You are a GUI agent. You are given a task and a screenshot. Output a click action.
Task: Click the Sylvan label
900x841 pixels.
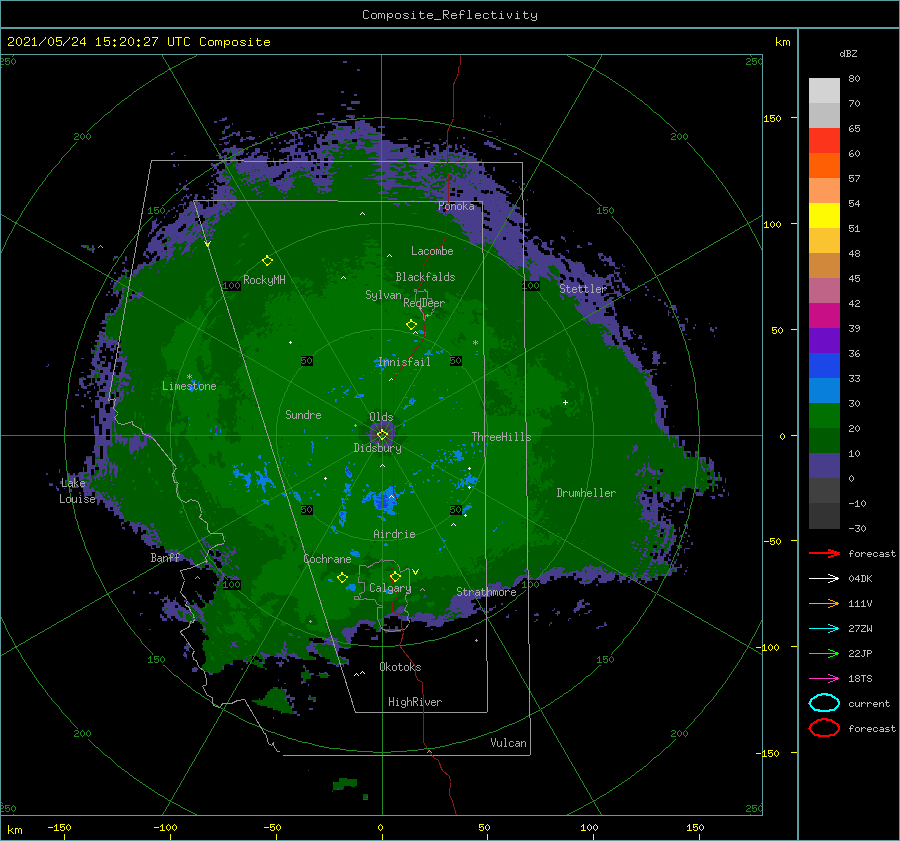point(383,295)
